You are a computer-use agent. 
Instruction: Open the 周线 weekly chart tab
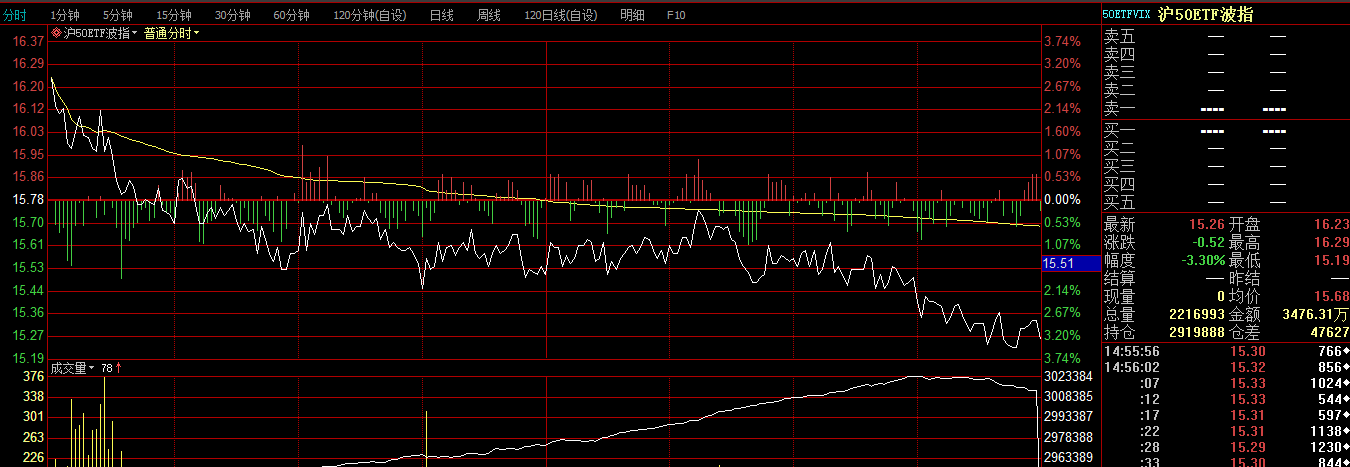(x=489, y=15)
